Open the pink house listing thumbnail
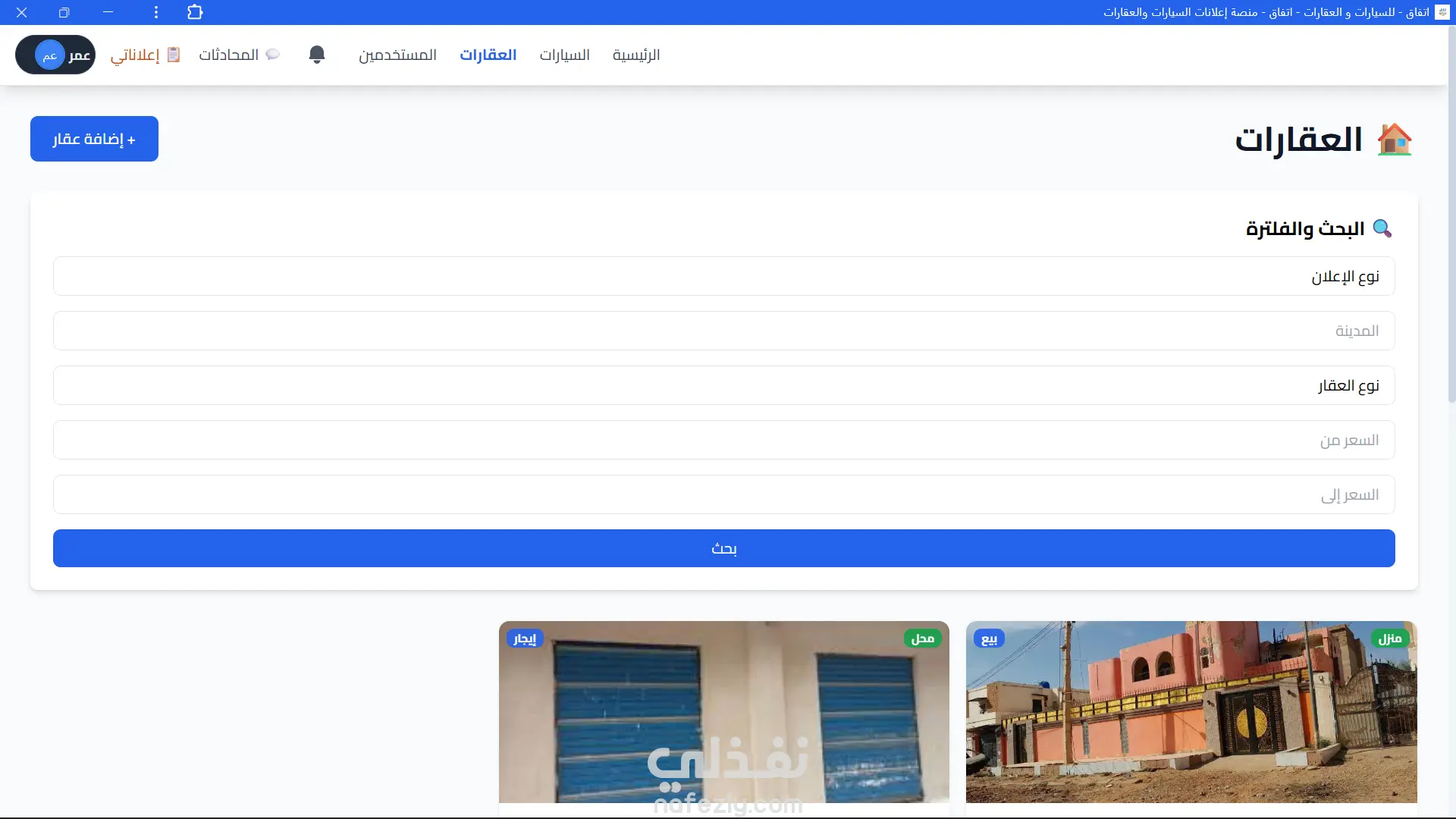 coord(1191,713)
